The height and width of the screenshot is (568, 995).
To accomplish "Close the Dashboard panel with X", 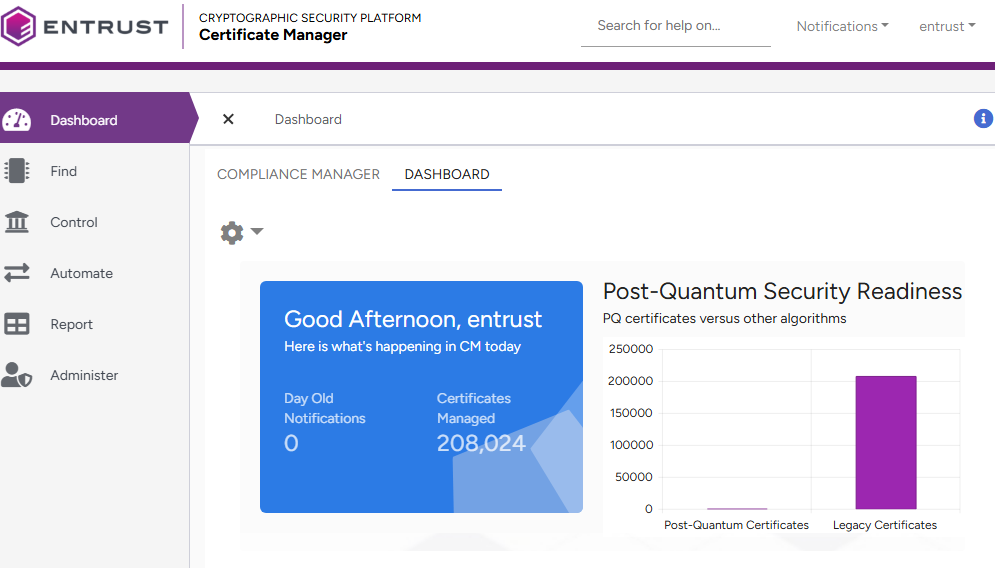I will click(x=228, y=119).
